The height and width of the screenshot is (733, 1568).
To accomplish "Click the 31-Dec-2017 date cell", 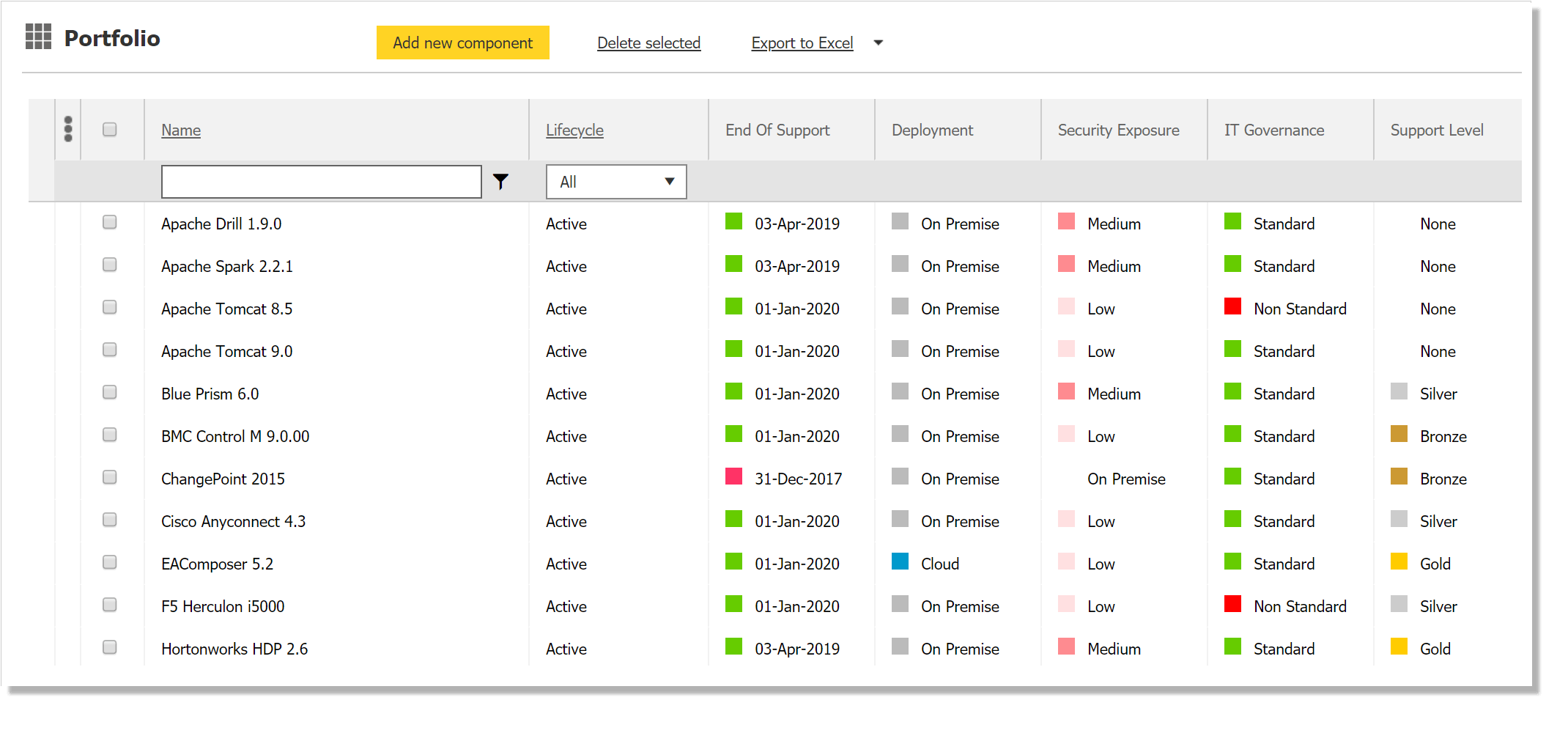I will point(799,479).
